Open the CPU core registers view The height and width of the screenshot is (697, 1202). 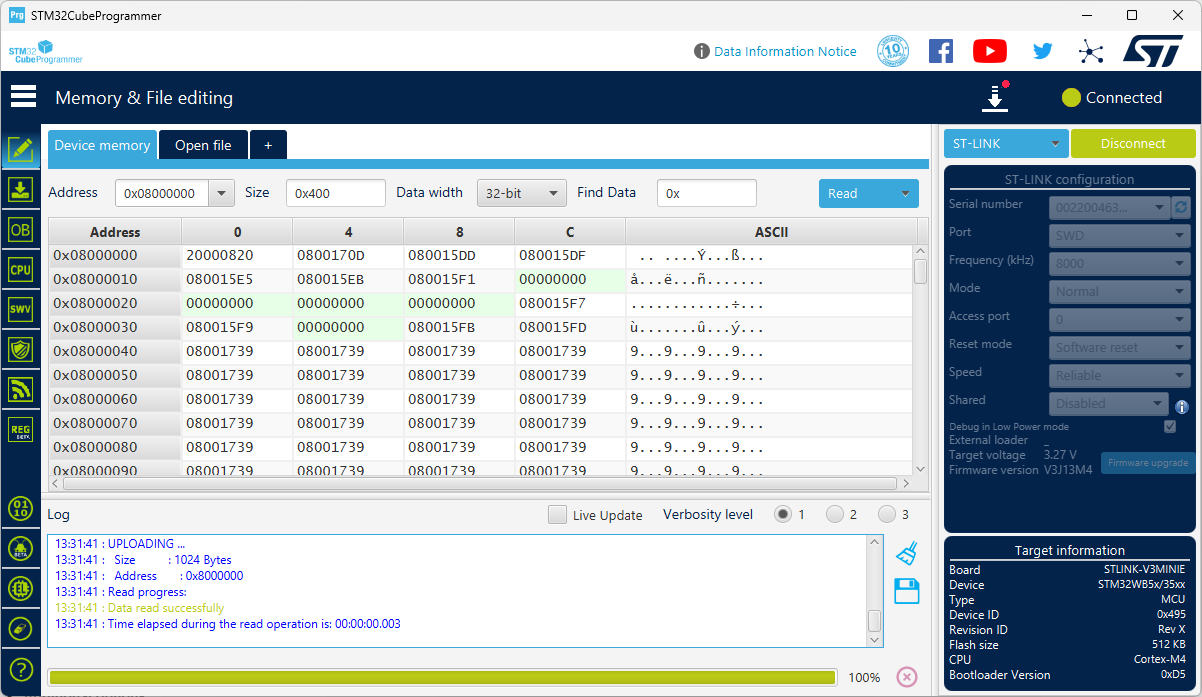pos(21,269)
